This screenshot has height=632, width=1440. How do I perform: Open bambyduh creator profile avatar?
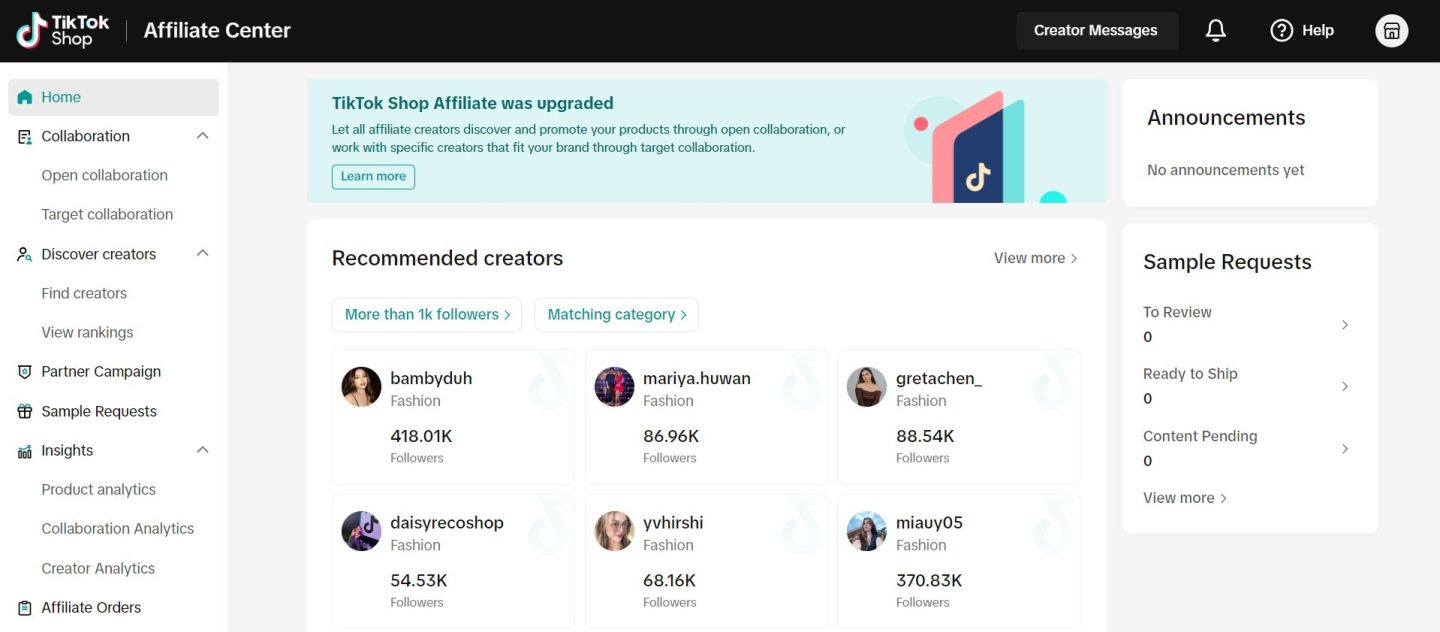362,387
